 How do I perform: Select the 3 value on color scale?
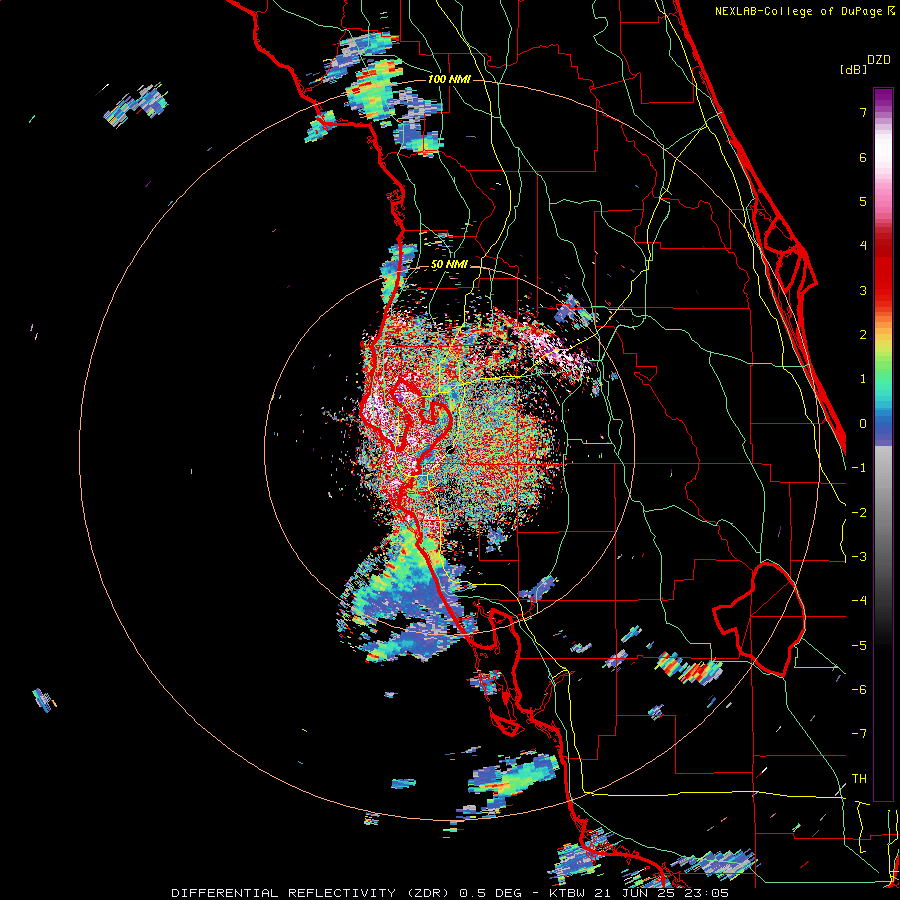[863, 290]
